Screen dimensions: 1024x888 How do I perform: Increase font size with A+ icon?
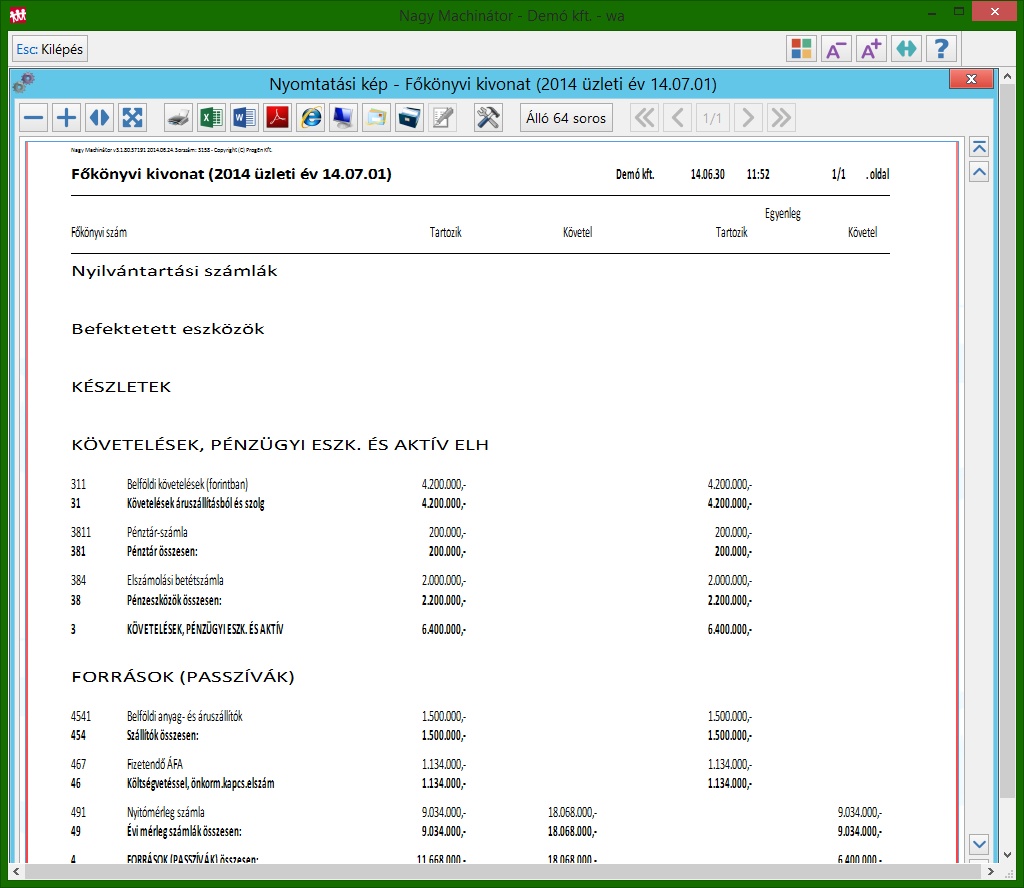click(871, 49)
